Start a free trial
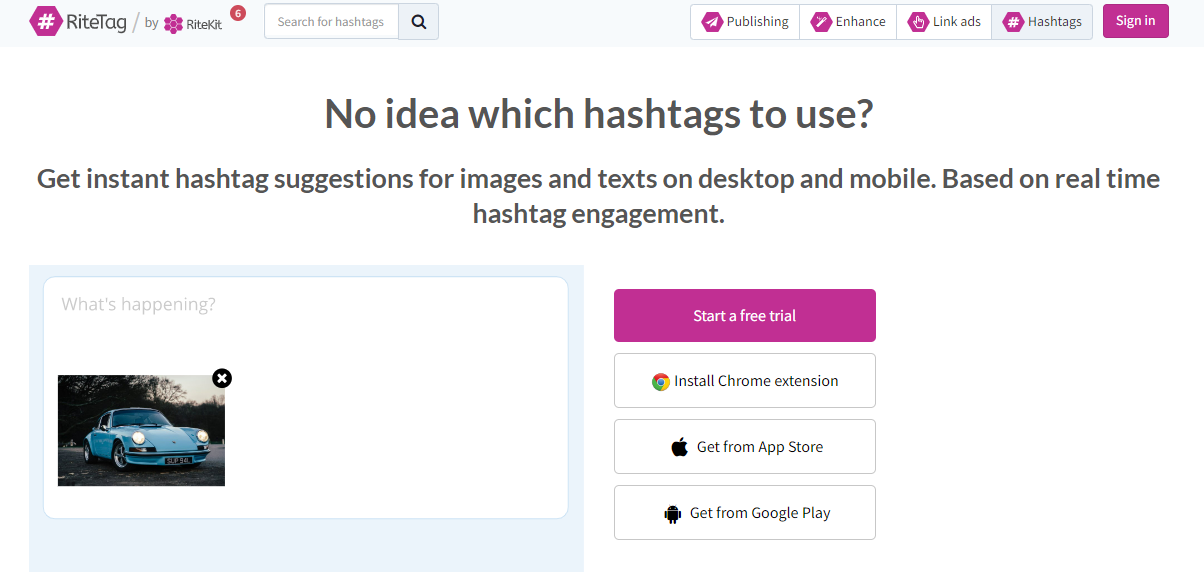This screenshot has height=585, width=1204. [744, 316]
